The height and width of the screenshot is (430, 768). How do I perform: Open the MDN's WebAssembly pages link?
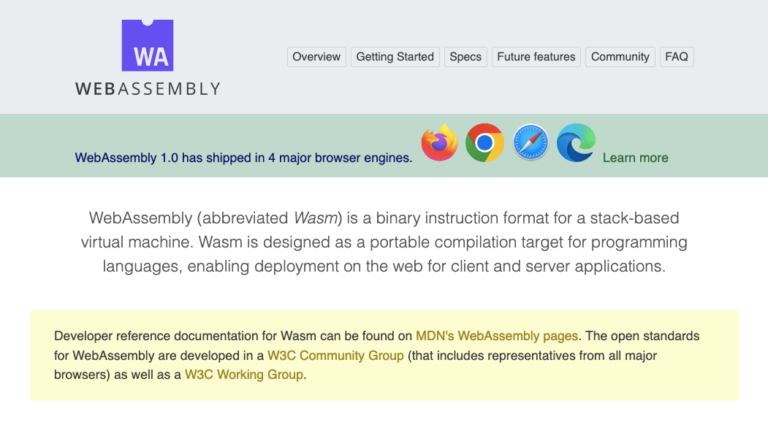499,336
